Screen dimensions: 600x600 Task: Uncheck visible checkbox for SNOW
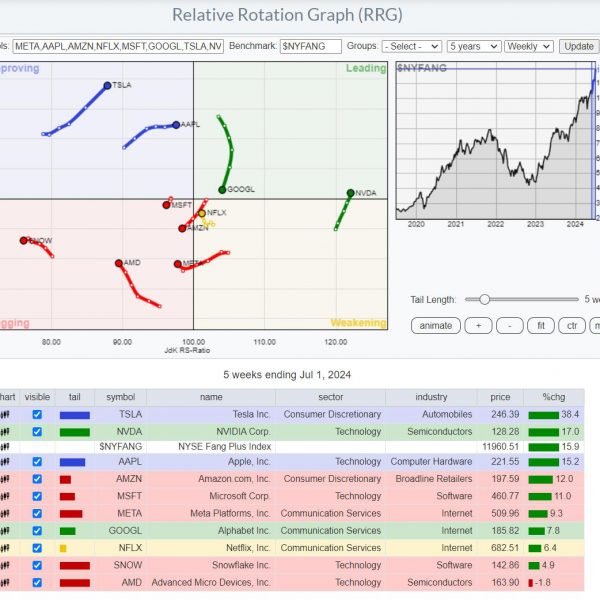point(37,565)
